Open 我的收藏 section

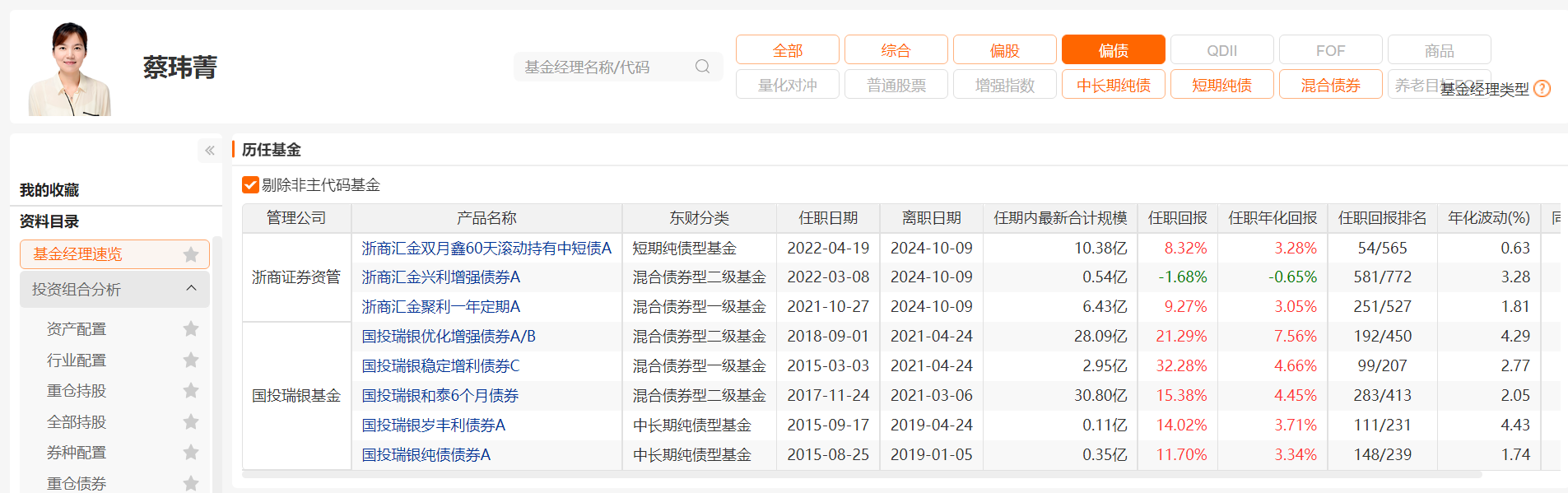click(49, 190)
